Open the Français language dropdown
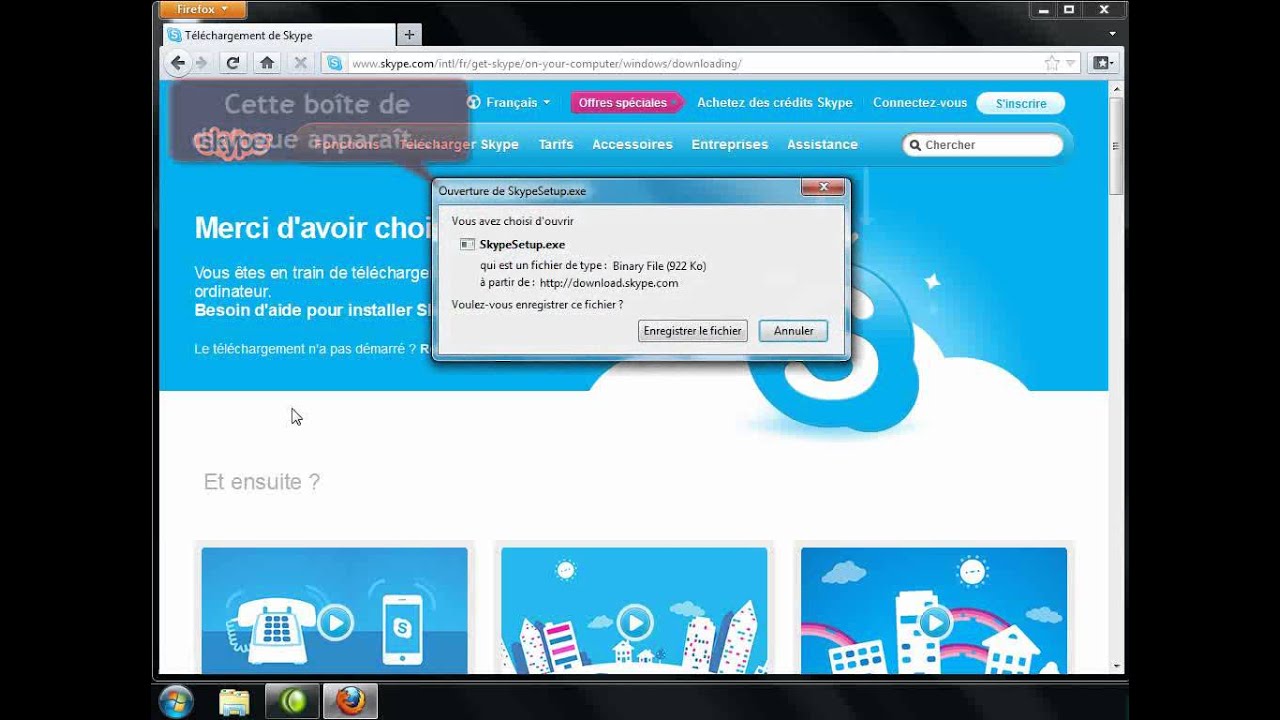 (509, 102)
